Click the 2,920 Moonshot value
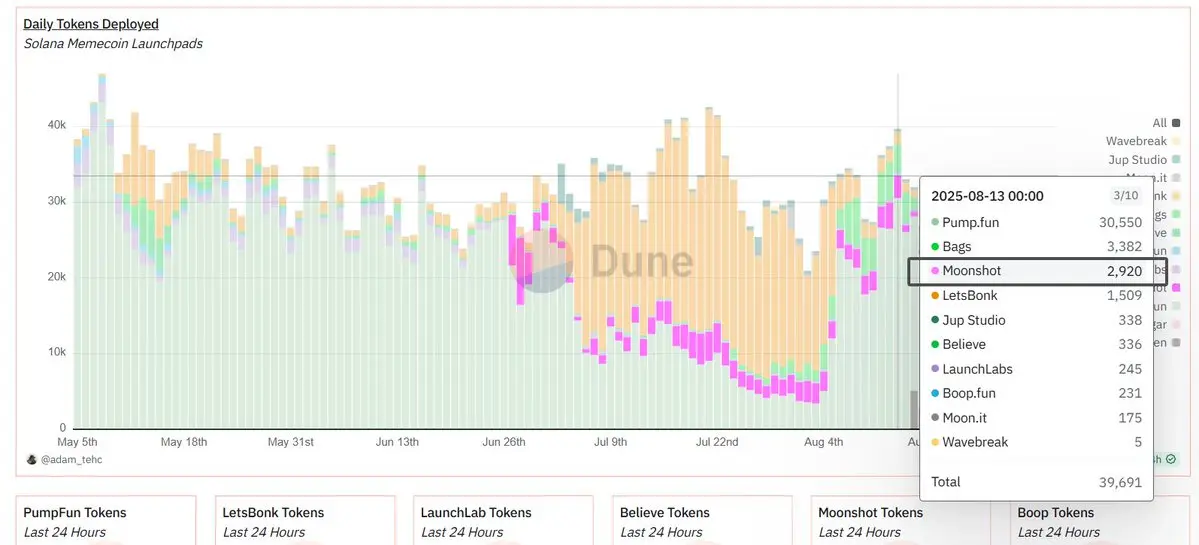The width and height of the screenshot is (1199, 545). [x=1124, y=271]
